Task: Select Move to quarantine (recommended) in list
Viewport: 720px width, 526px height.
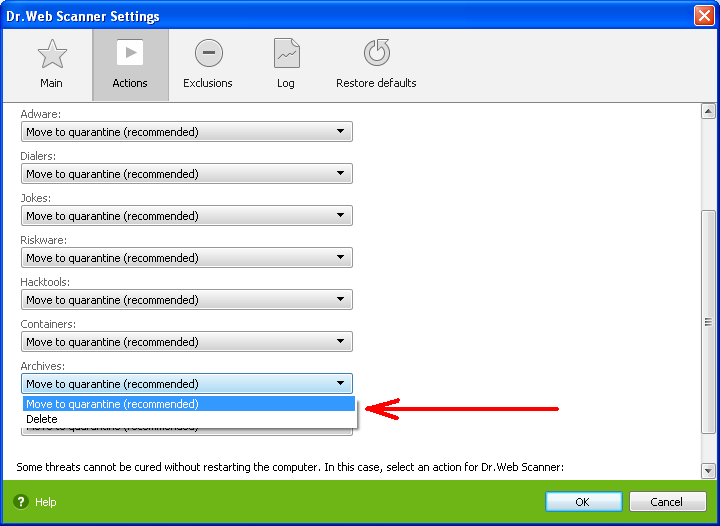Action: tap(189, 404)
